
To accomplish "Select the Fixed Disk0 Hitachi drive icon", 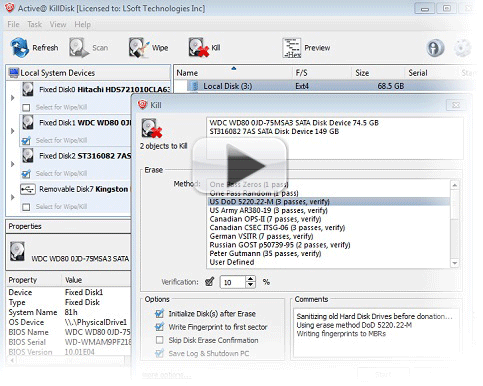I will point(28,90).
